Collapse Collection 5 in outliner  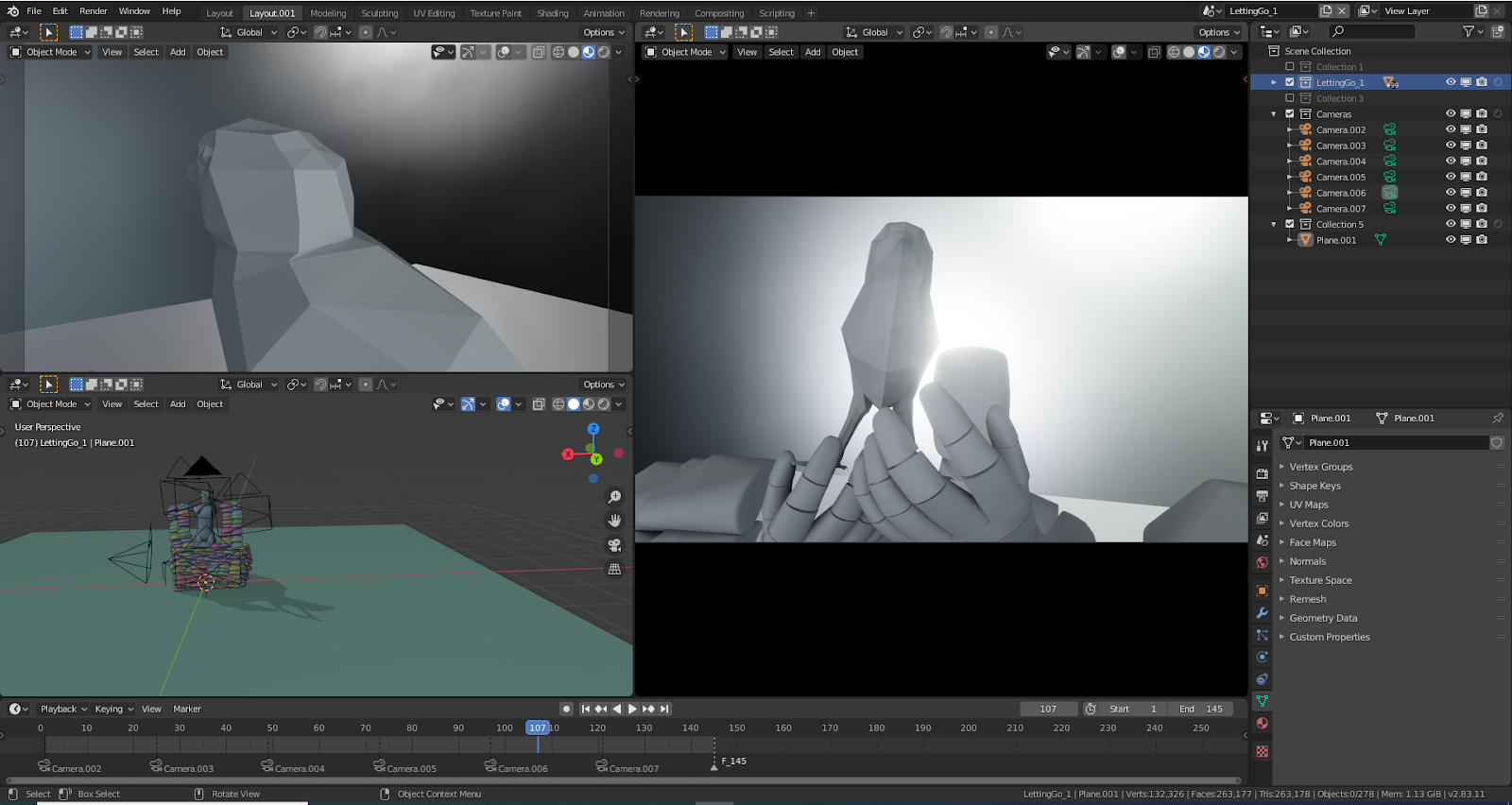pyautogui.click(x=1274, y=224)
